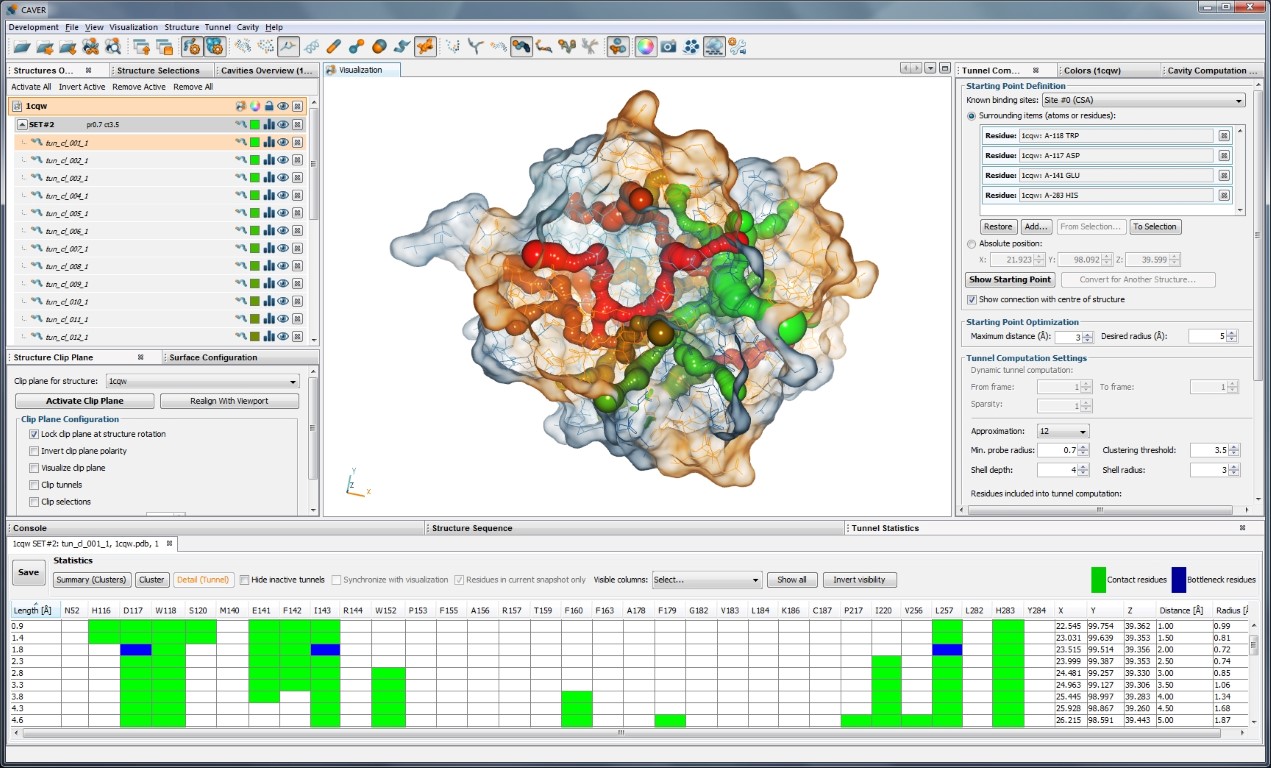Open the Approximation dropdown
Screen dimensions: 1271x768
point(1063,431)
